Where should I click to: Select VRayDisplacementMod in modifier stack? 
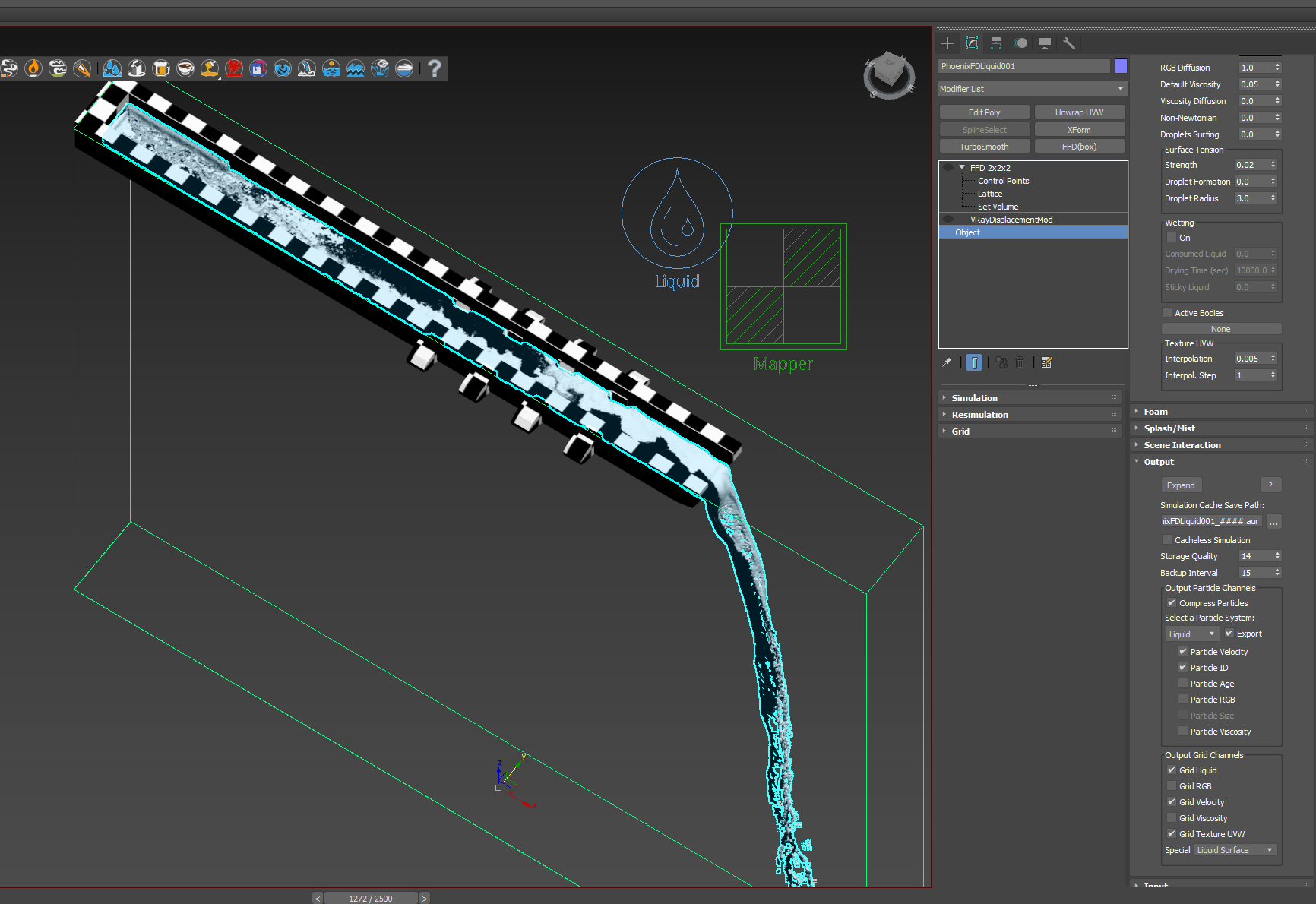(1011, 220)
